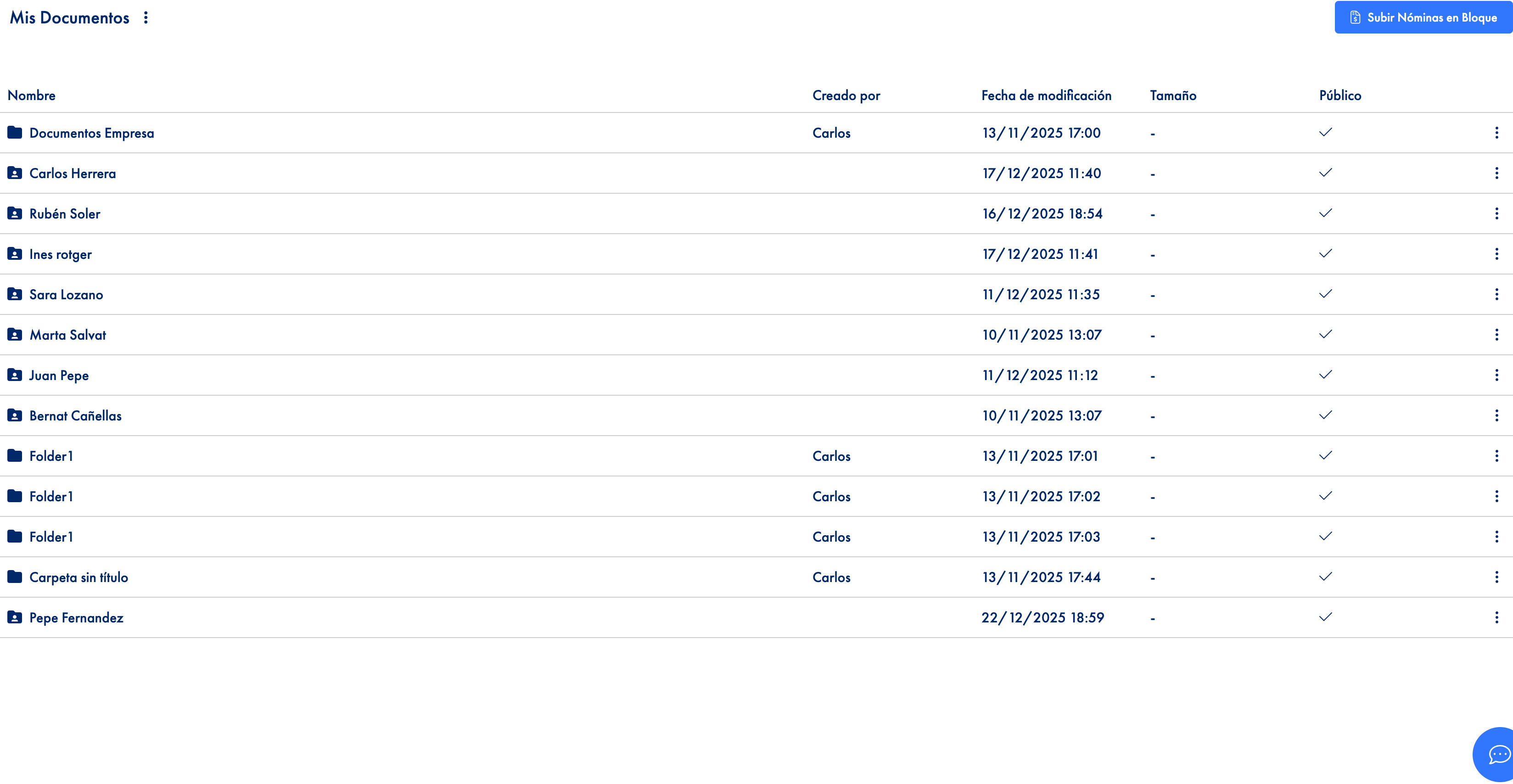Screen dimensions: 1513x784
Task: Toggle public checkmark for Rubén Soler
Action: pyautogui.click(x=1325, y=213)
